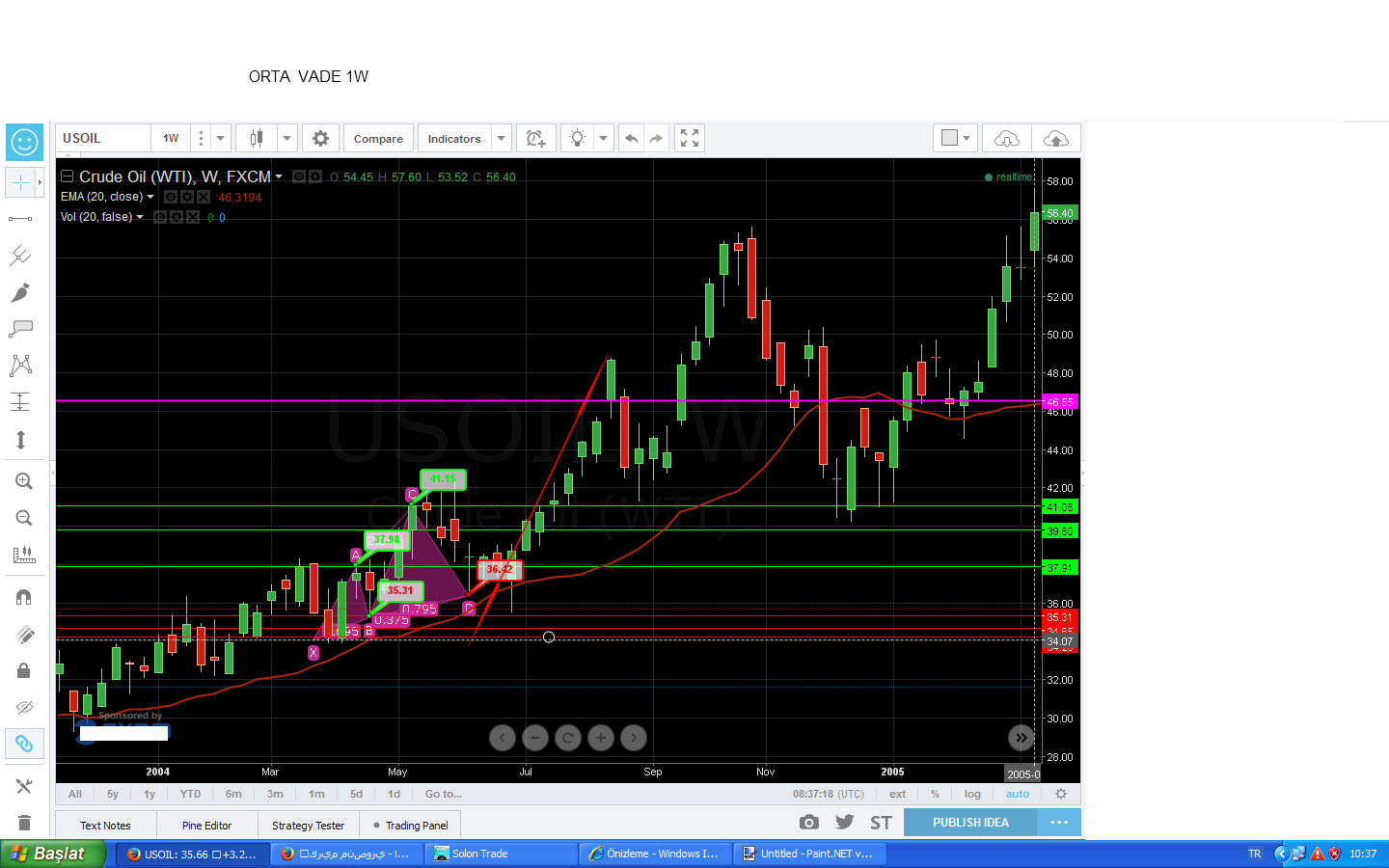Select the measure ruler tool
The width and height of the screenshot is (1389, 868).
(x=24, y=555)
